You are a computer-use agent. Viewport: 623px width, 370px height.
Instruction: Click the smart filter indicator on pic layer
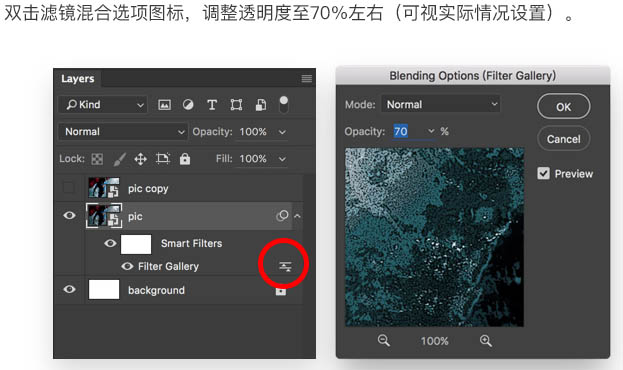[282, 216]
